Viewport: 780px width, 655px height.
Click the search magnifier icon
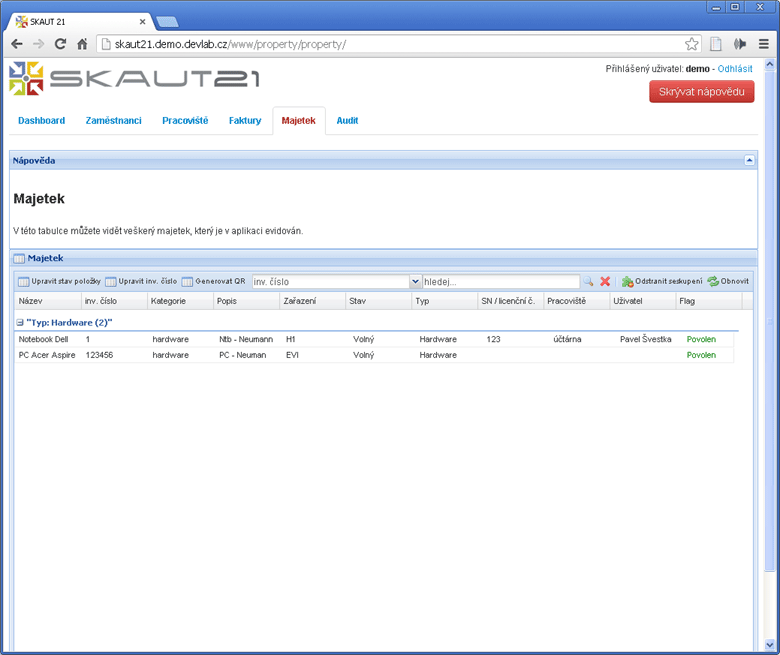pos(589,282)
